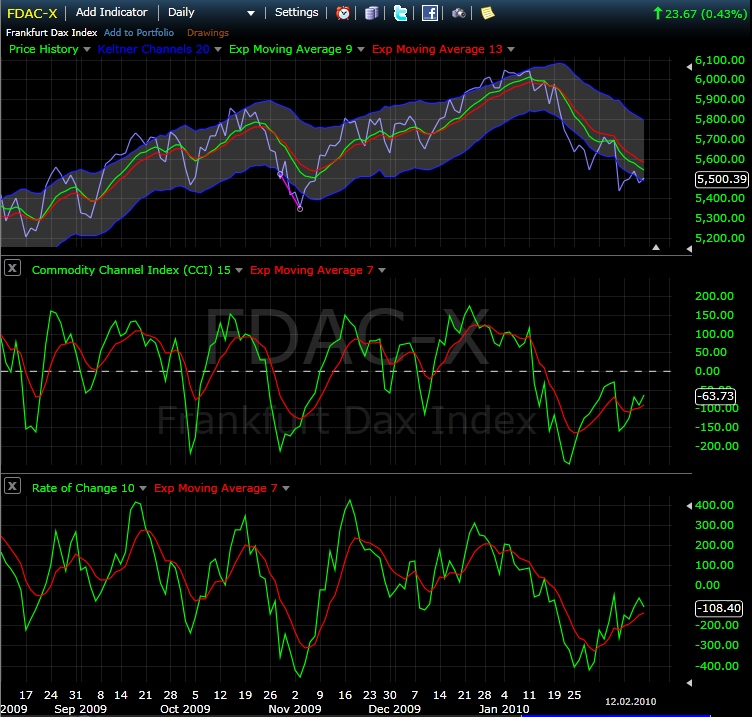This screenshot has width=752, height=717.
Task: Expand the CCI 15 dropdown arrow
Action: pyautogui.click(x=239, y=270)
